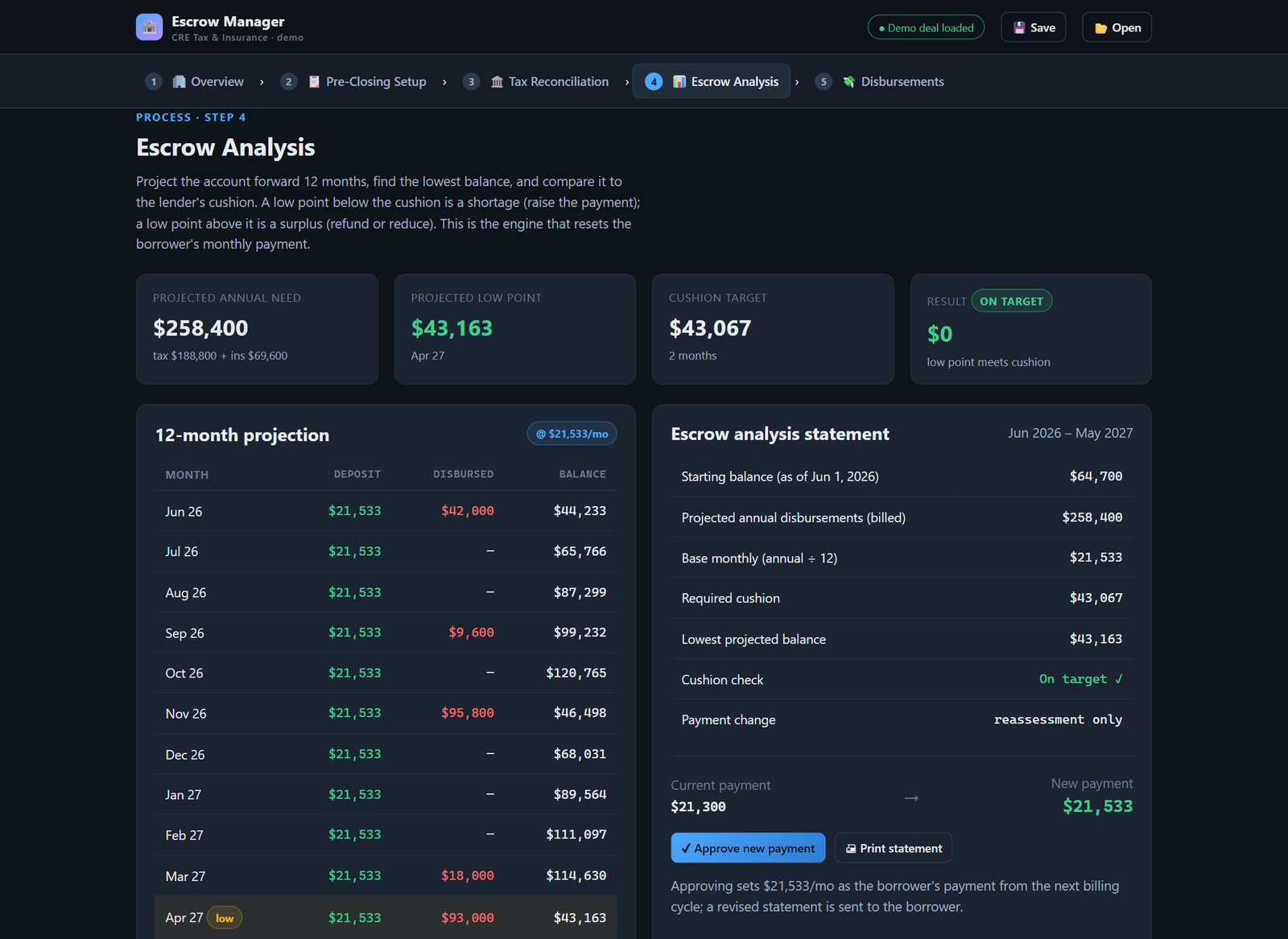Viewport: 1288px width, 939px height.
Task: Click the current payment amount $21,300
Action: 698,807
